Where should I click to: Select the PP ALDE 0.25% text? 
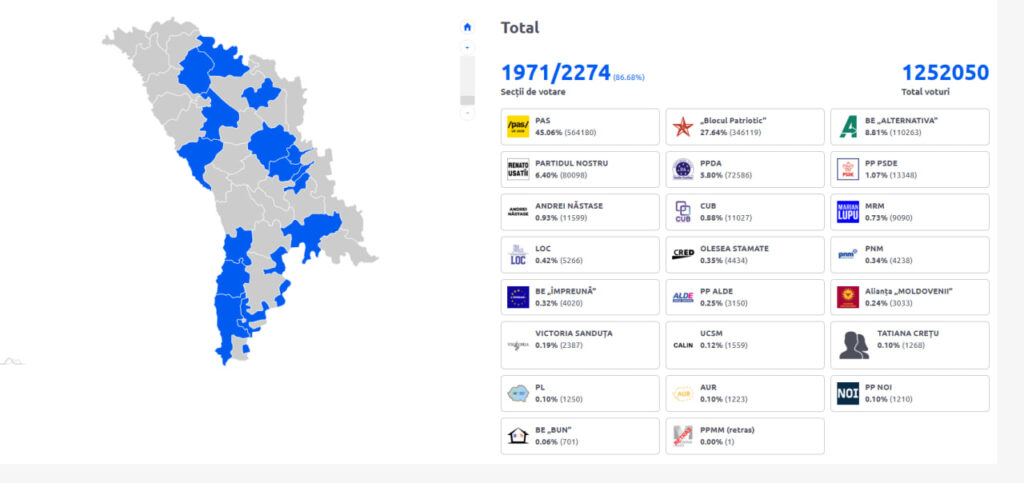tap(723, 297)
